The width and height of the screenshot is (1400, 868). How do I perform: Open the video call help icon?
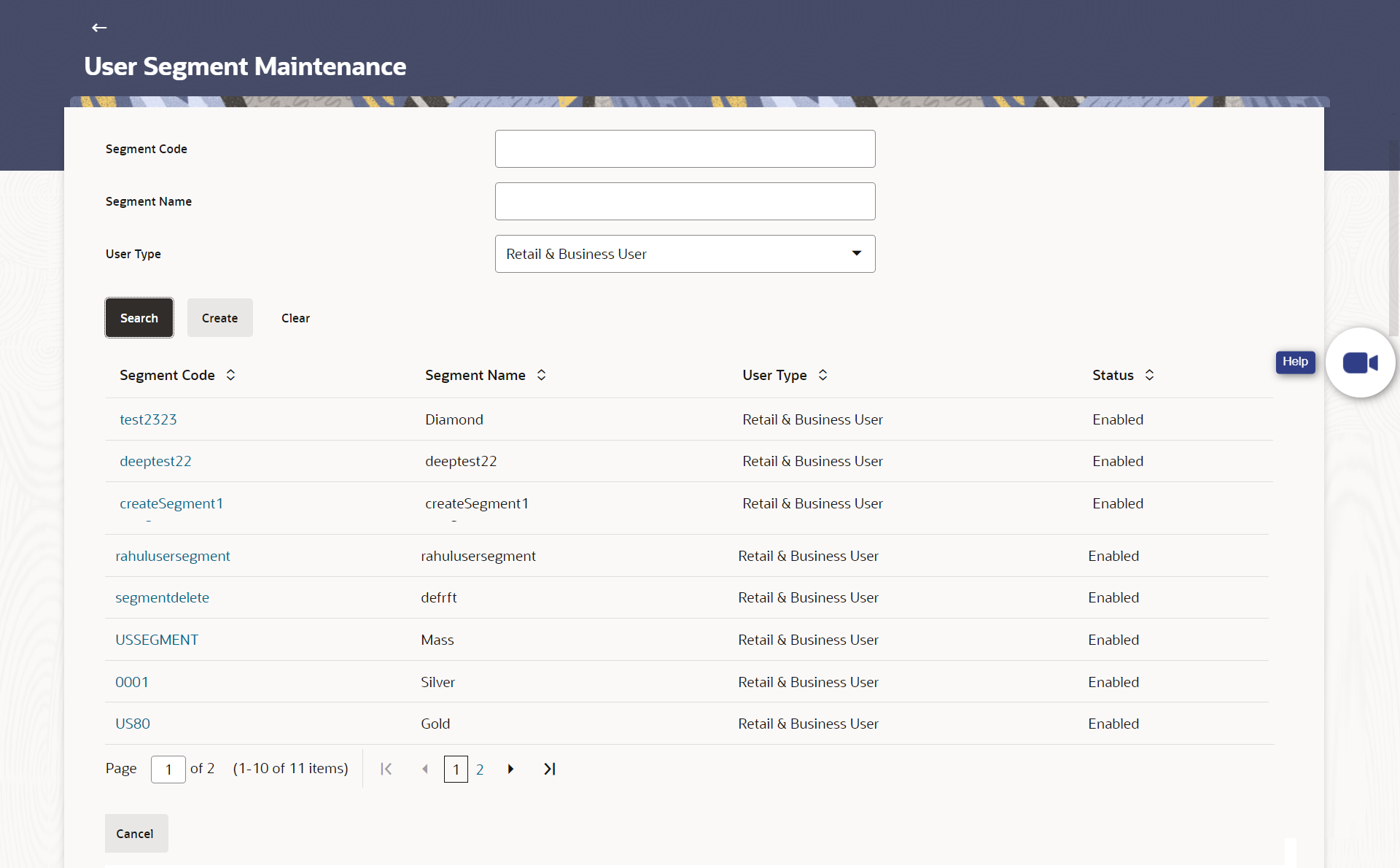pyautogui.click(x=1359, y=363)
